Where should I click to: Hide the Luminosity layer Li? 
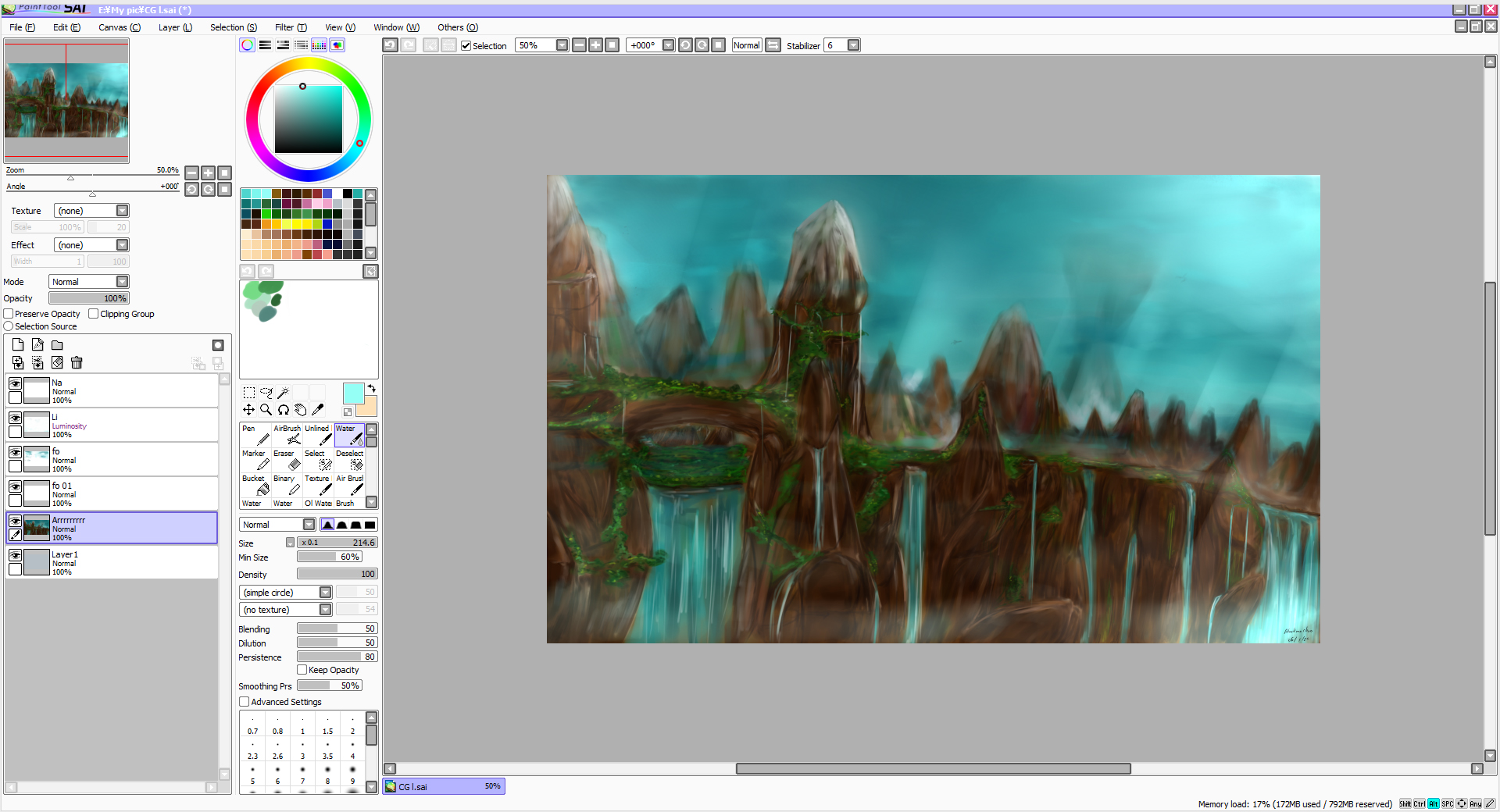click(15, 418)
